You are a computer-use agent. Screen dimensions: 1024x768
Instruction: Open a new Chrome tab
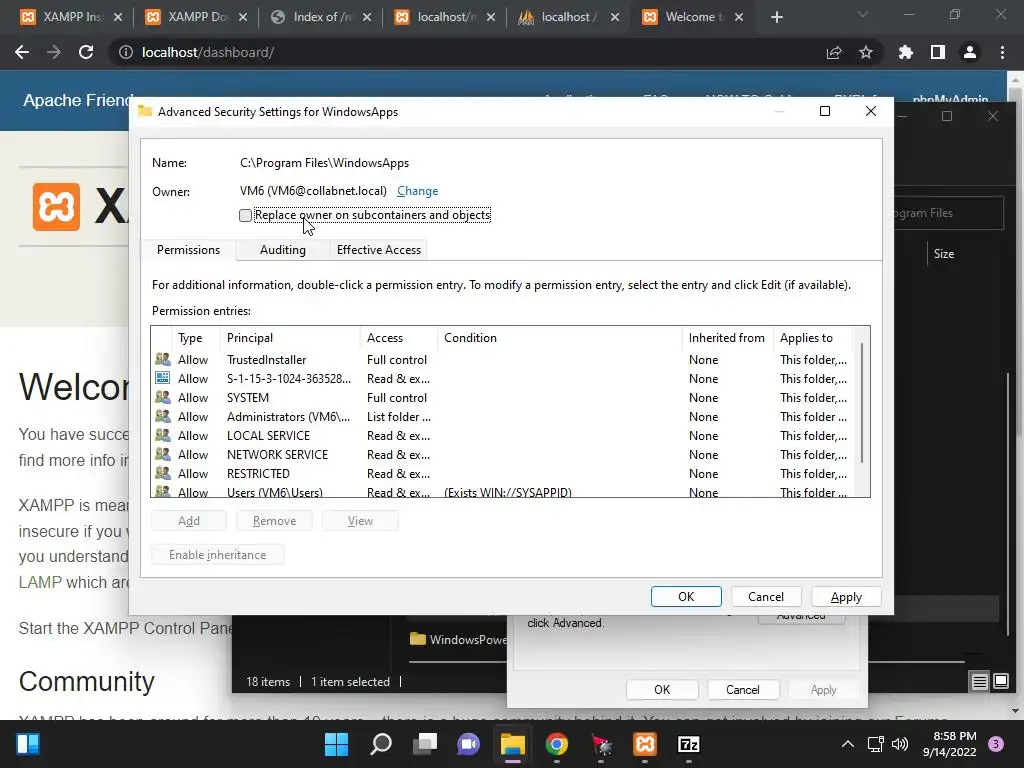click(776, 17)
